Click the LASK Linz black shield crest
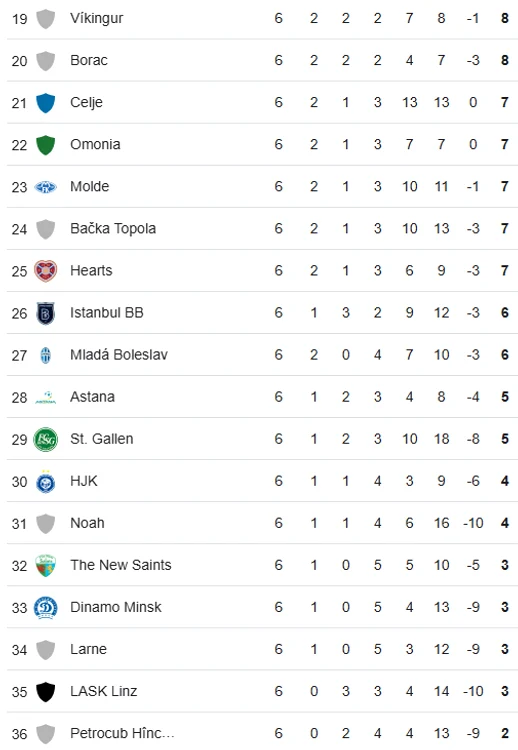The image size is (518, 750). point(45,692)
